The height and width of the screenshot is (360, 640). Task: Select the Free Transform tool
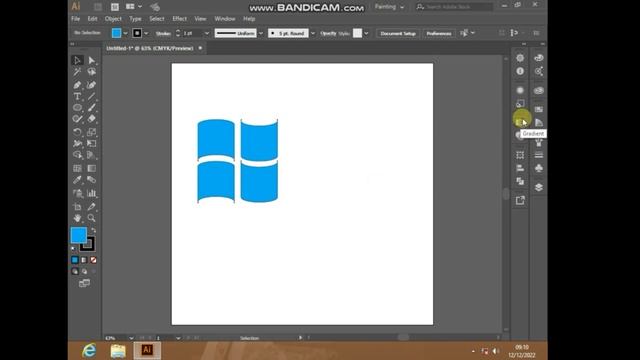pyautogui.click(x=91, y=144)
